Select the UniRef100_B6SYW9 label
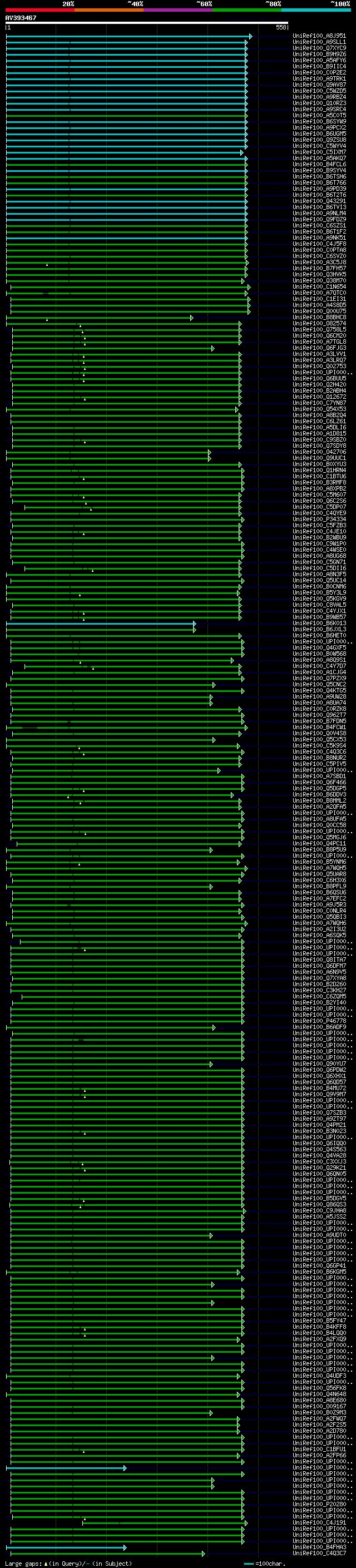Image resolution: width=356 pixels, height=1568 pixels. pos(319,122)
